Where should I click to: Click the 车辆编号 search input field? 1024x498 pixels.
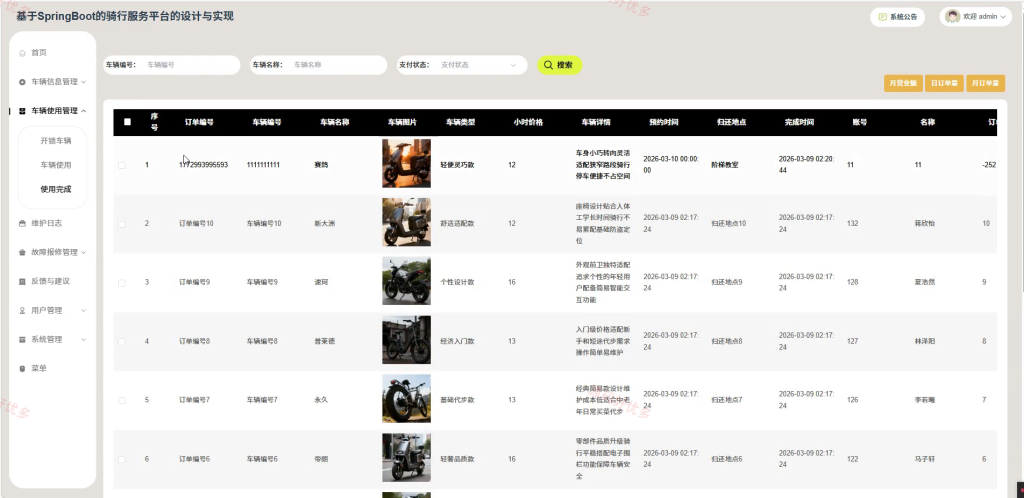click(x=189, y=65)
